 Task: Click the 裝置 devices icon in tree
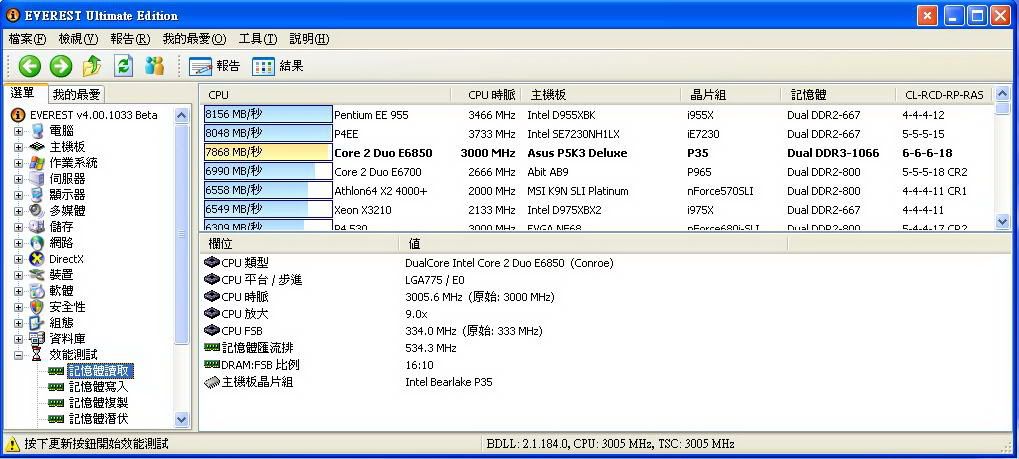coord(37,274)
